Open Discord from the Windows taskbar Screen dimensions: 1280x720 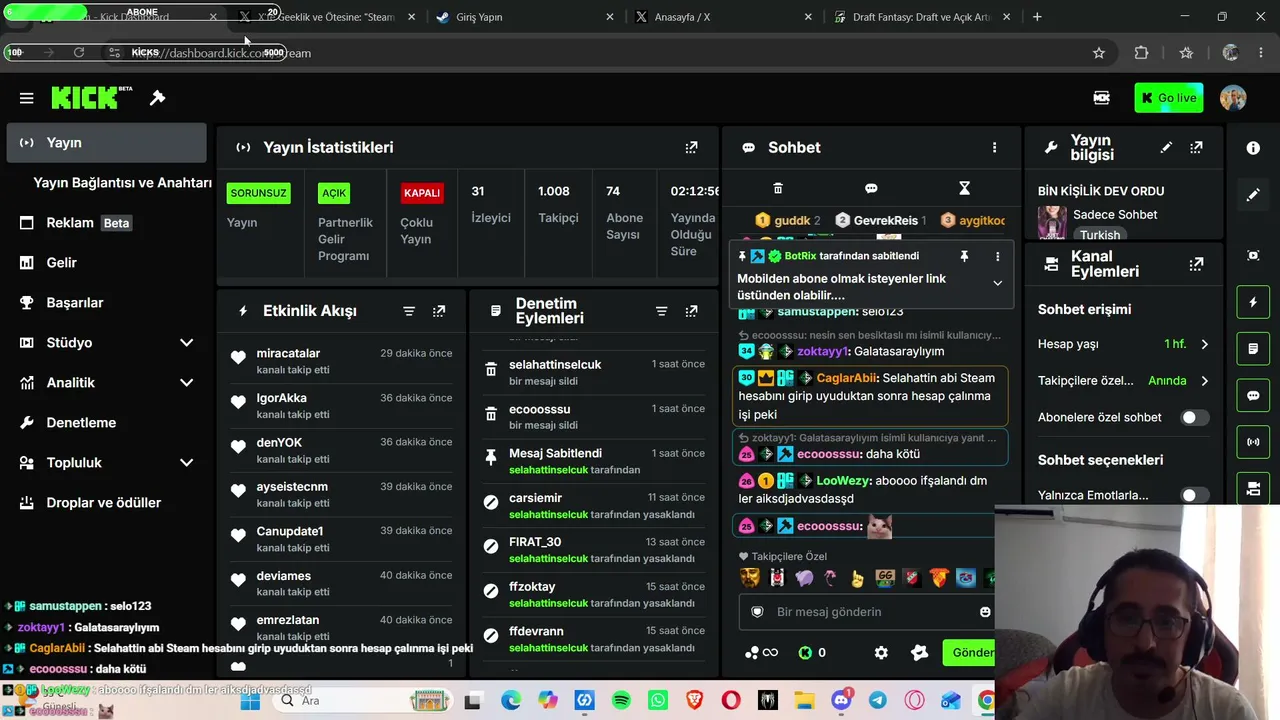841,701
